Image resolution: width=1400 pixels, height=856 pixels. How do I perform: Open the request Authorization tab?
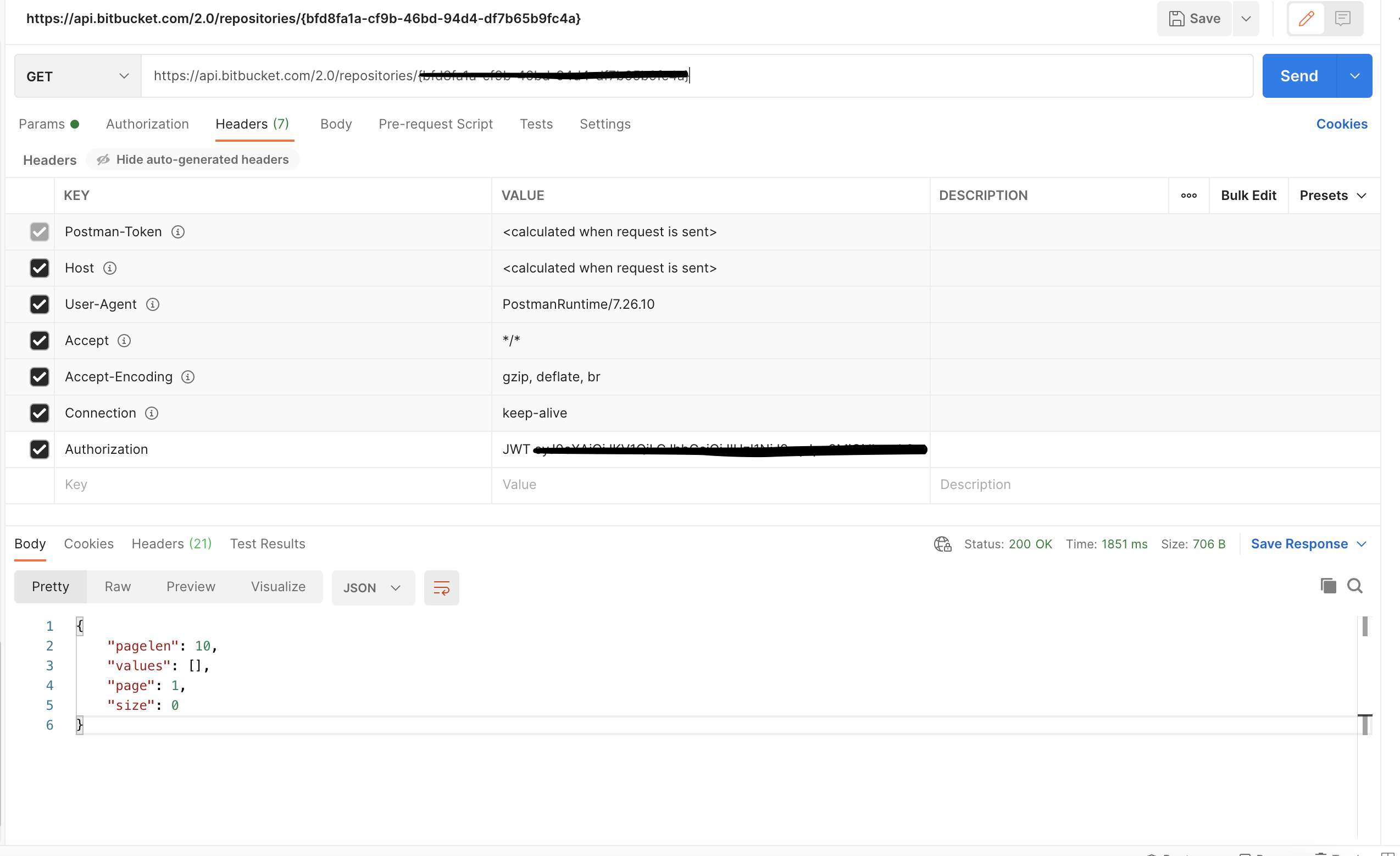tap(147, 124)
